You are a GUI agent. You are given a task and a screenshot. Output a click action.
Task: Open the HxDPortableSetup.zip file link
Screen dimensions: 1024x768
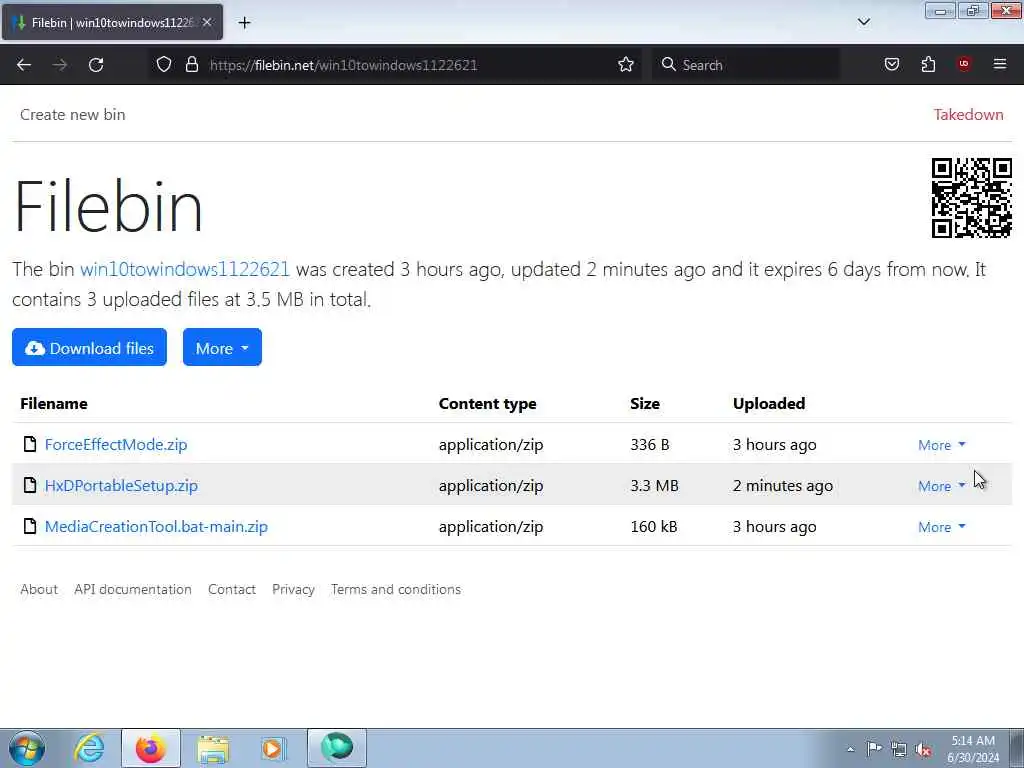121,486
